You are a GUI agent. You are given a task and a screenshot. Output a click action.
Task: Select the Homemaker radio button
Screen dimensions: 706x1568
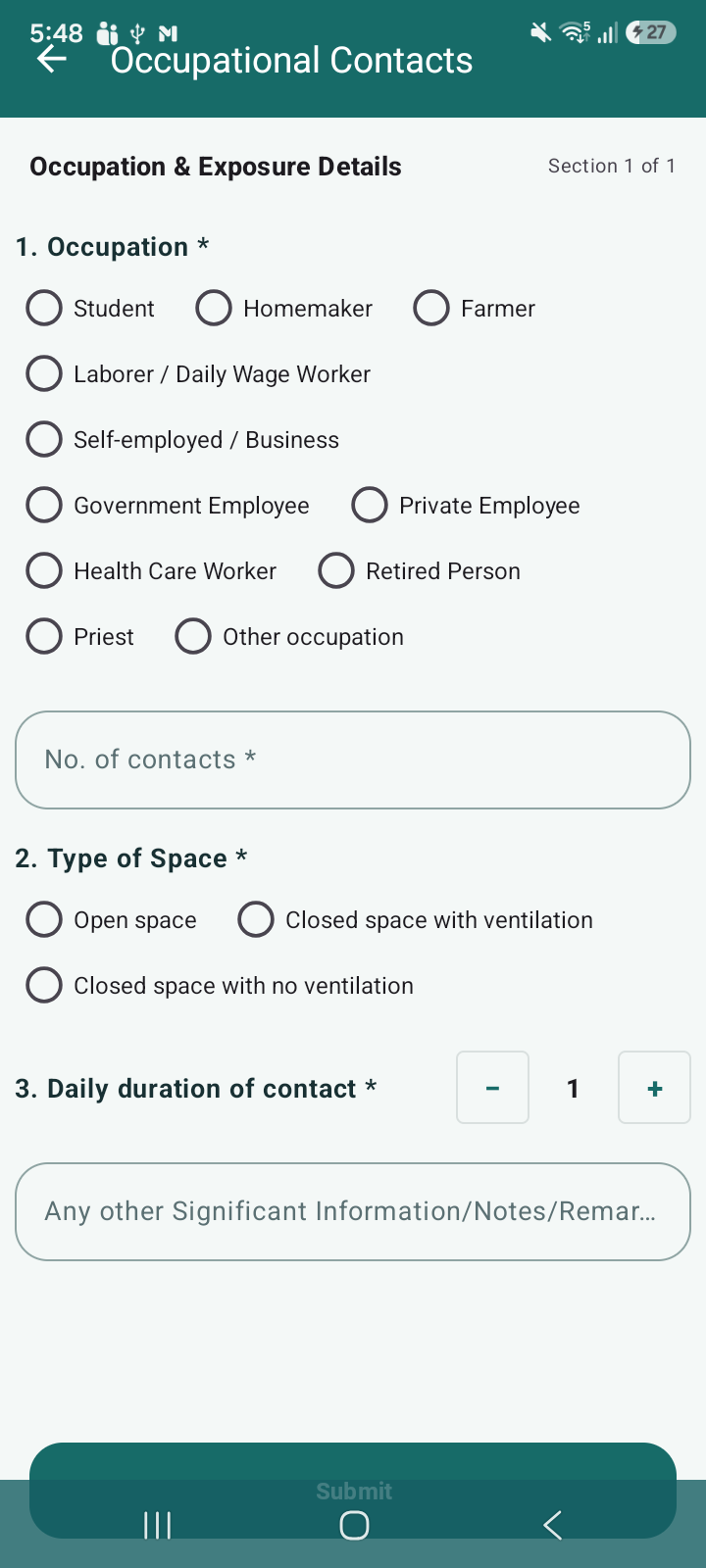[284, 308]
